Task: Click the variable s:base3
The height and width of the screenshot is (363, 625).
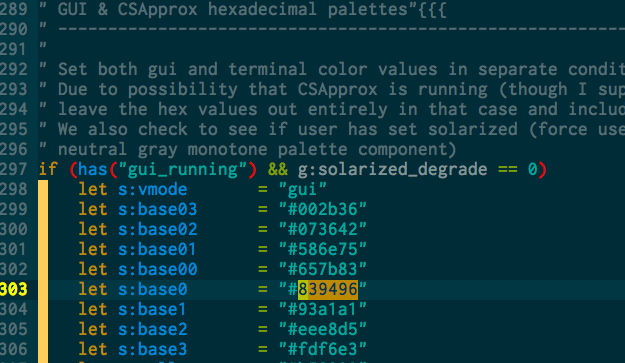Action: pos(153,349)
